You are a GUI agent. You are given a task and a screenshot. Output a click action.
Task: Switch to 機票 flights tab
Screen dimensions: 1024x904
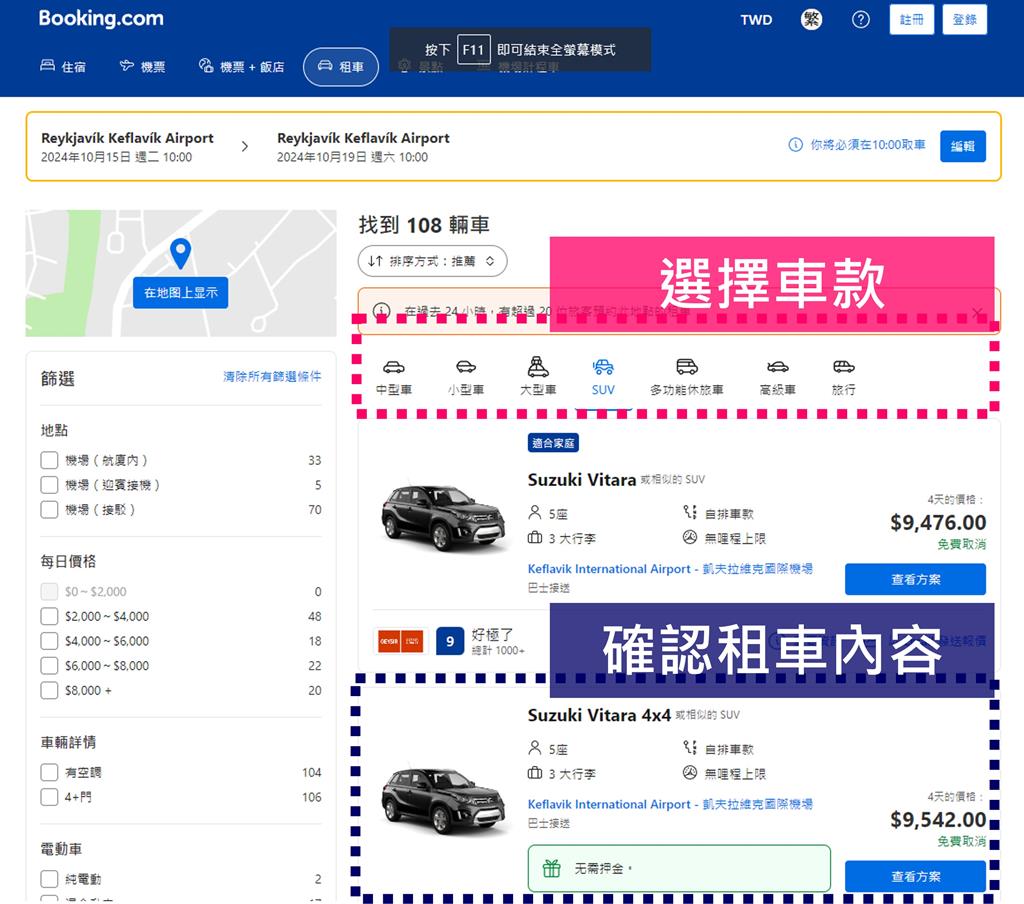click(142, 66)
